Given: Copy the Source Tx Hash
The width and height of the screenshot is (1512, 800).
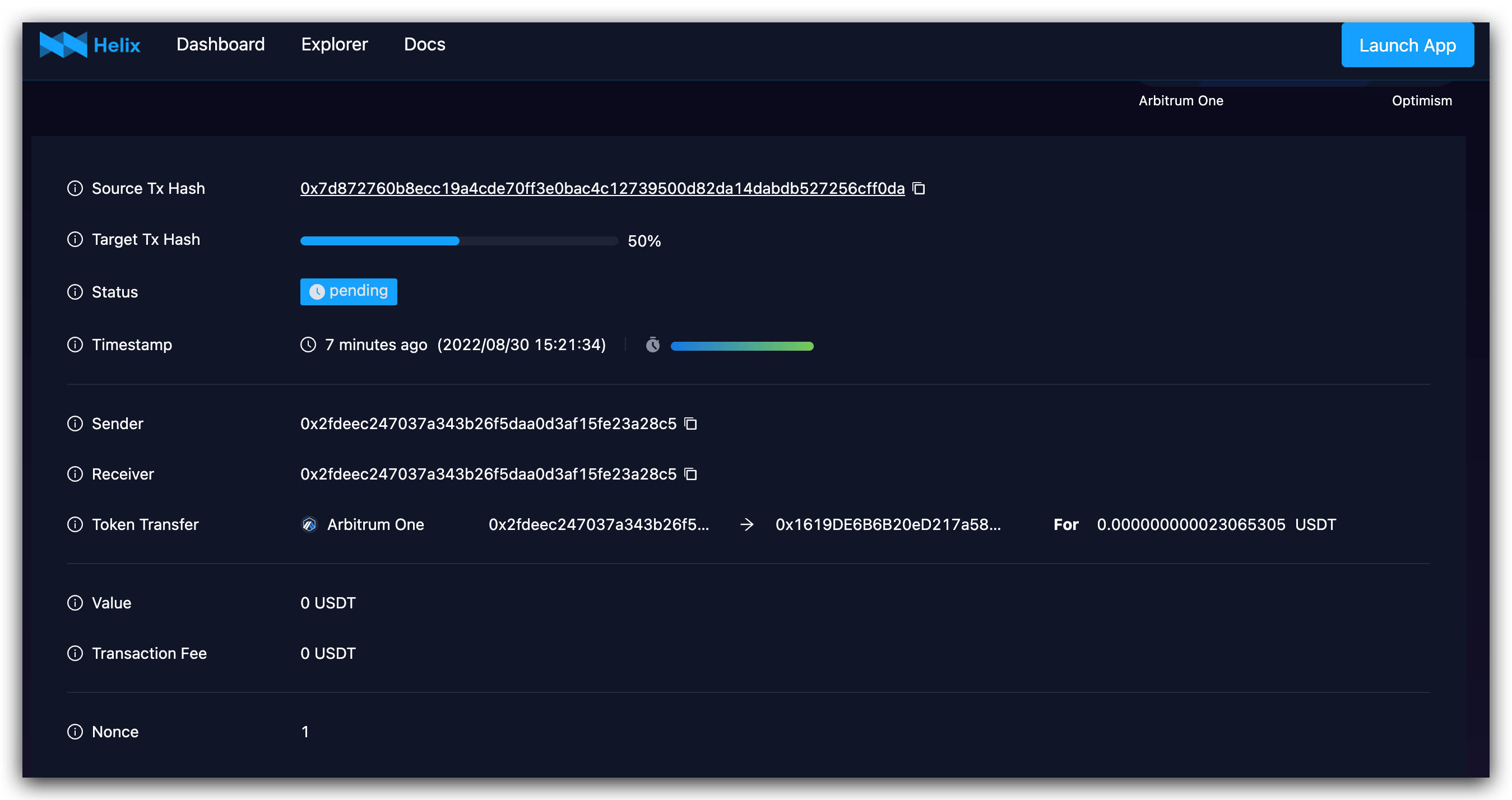Looking at the screenshot, I should [917, 188].
